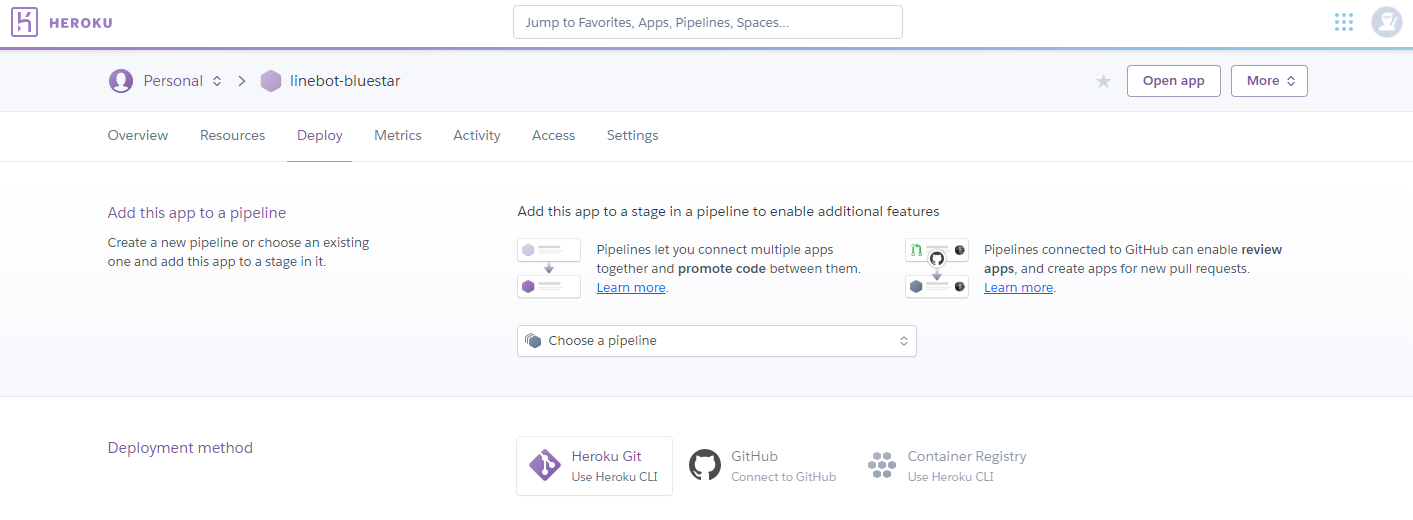Open the user account avatar menu
Image resolution: width=1413 pixels, height=520 pixels.
(x=1386, y=22)
